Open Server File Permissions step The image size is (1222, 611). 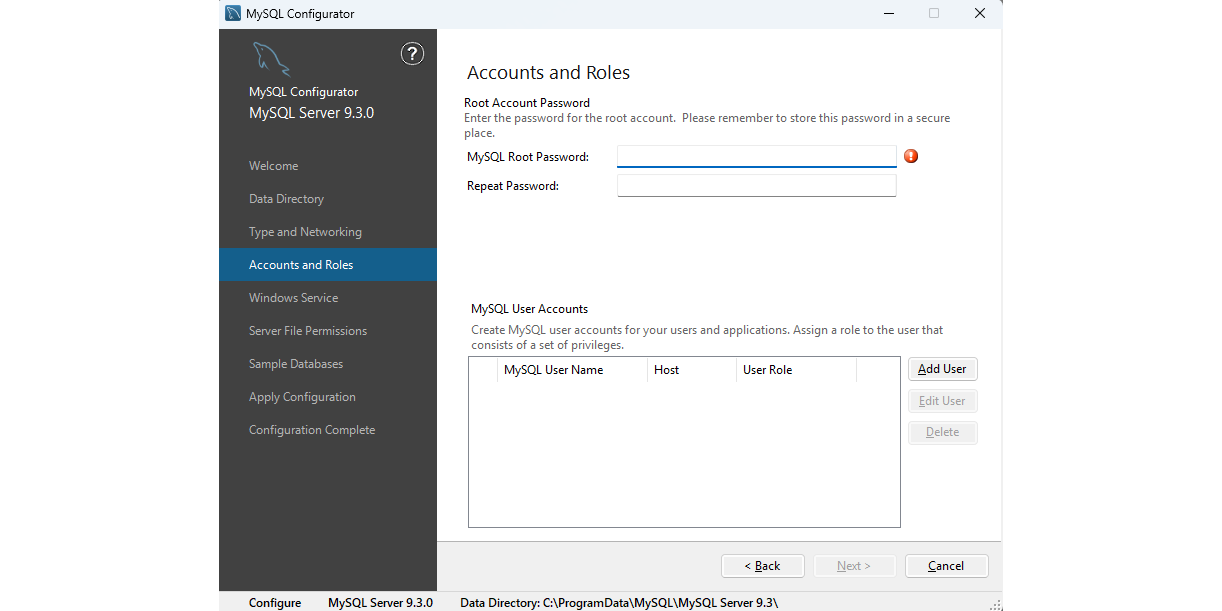308,331
